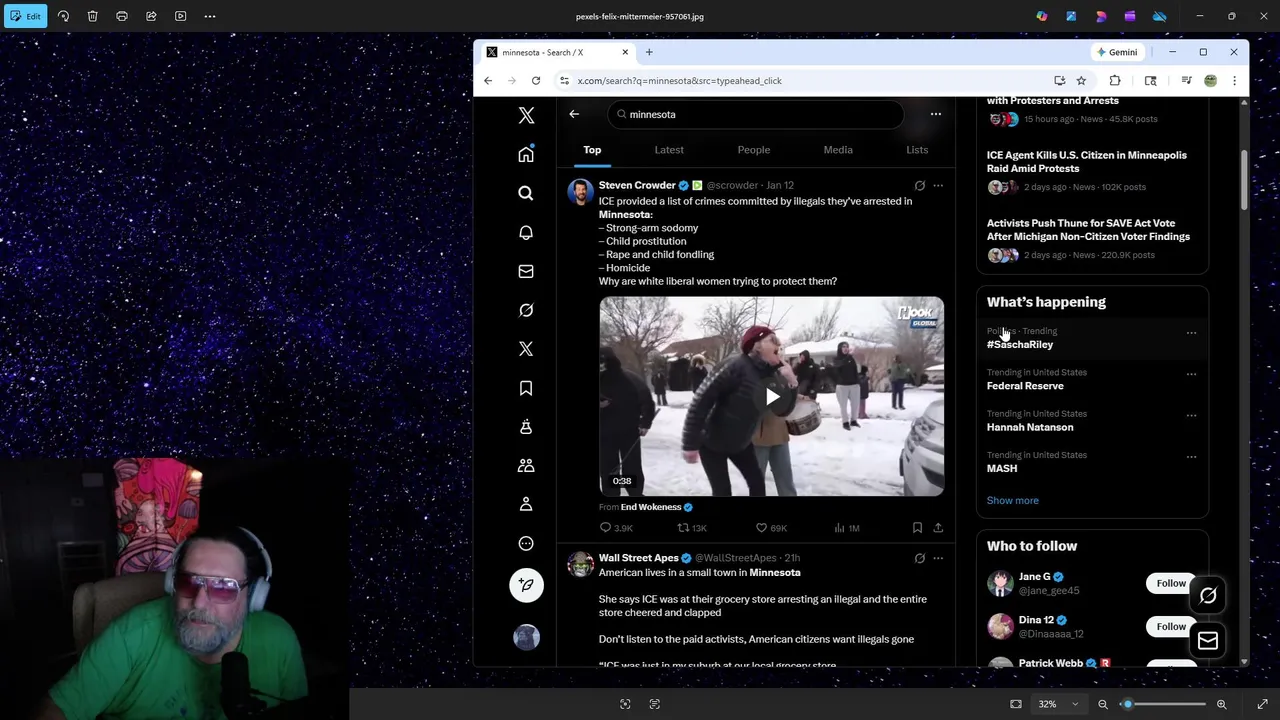Focus the 'minnesota' search field

coord(755,114)
